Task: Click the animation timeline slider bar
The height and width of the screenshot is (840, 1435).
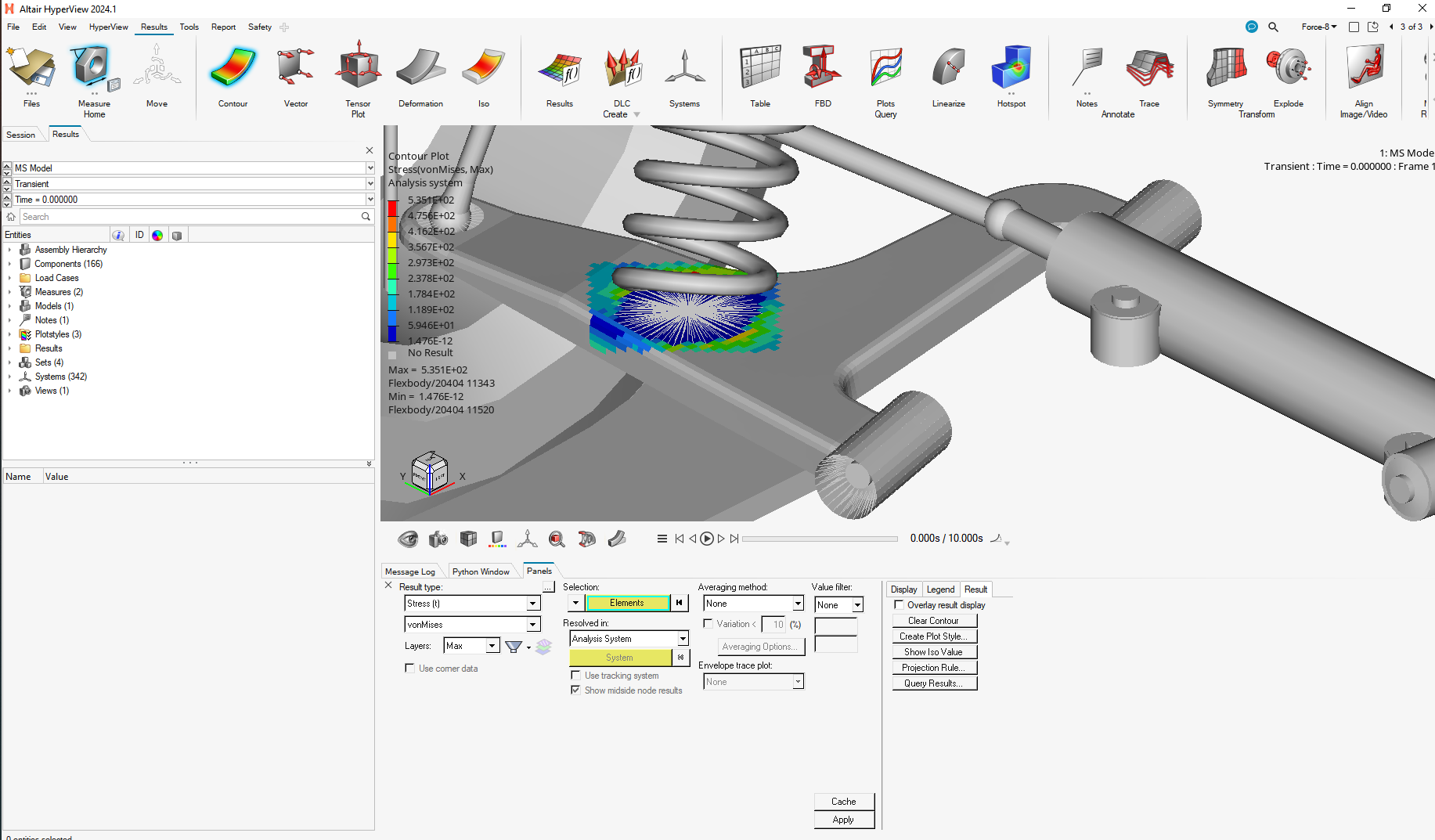Action: (820, 539)
